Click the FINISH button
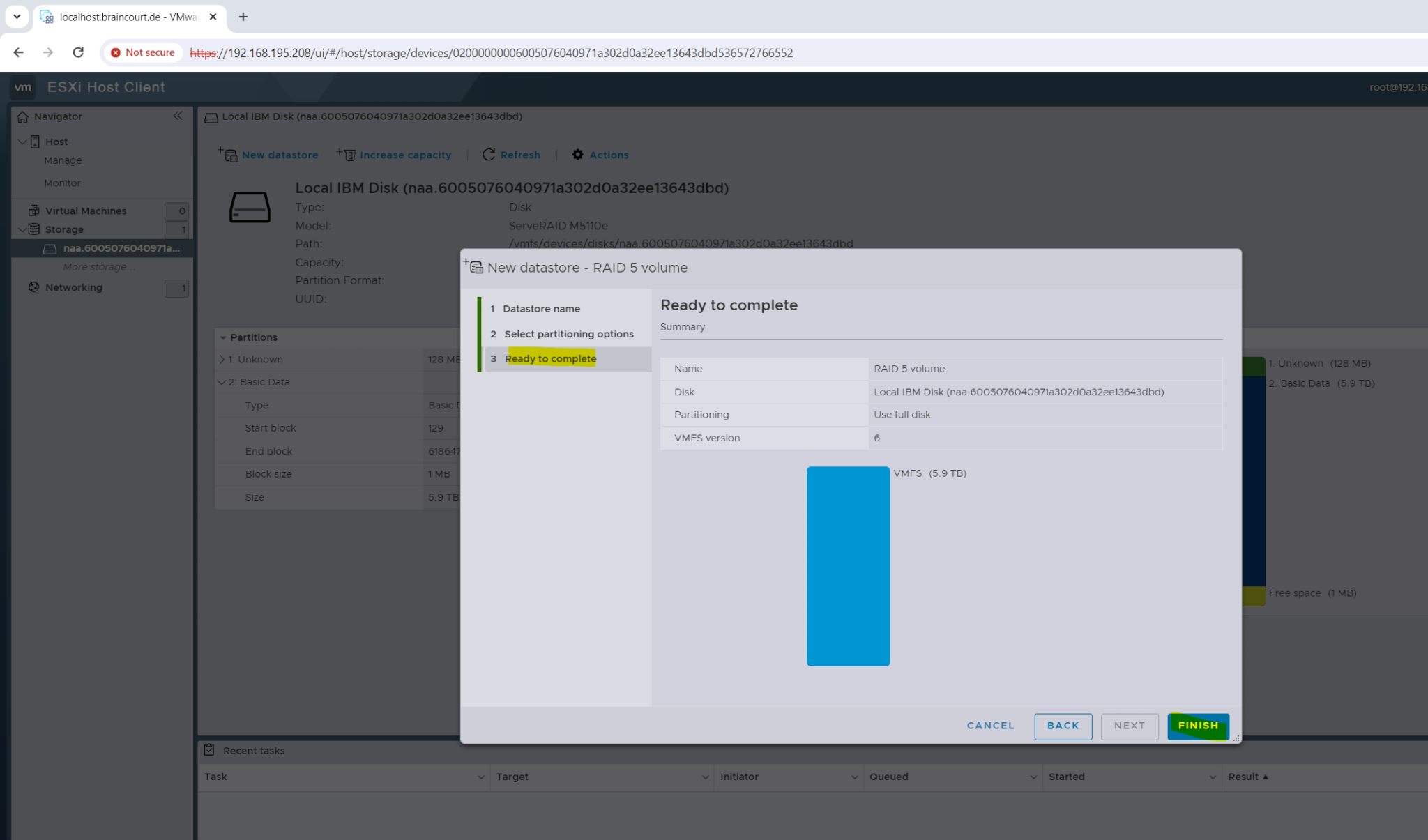The height and width of the screenshot is (840, 1428). click(1198, 726)
